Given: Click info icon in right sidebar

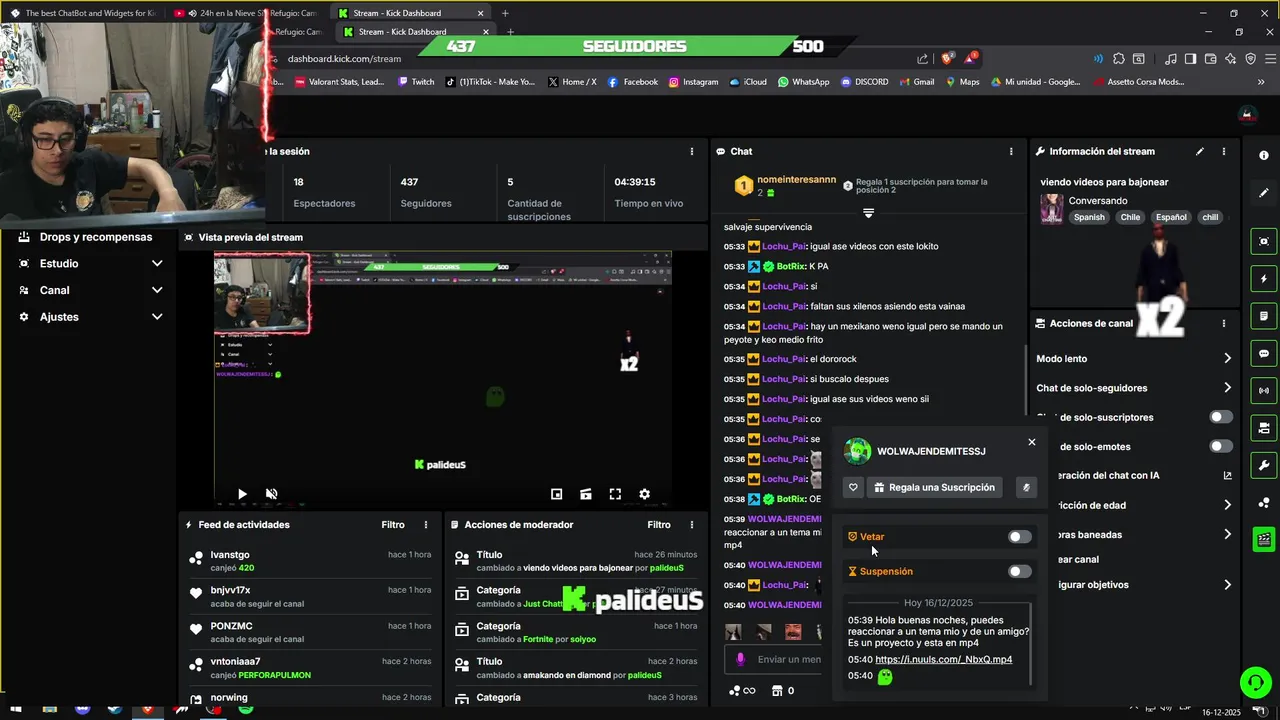Looking at the screenshot, I should [x=1264, y=156].
